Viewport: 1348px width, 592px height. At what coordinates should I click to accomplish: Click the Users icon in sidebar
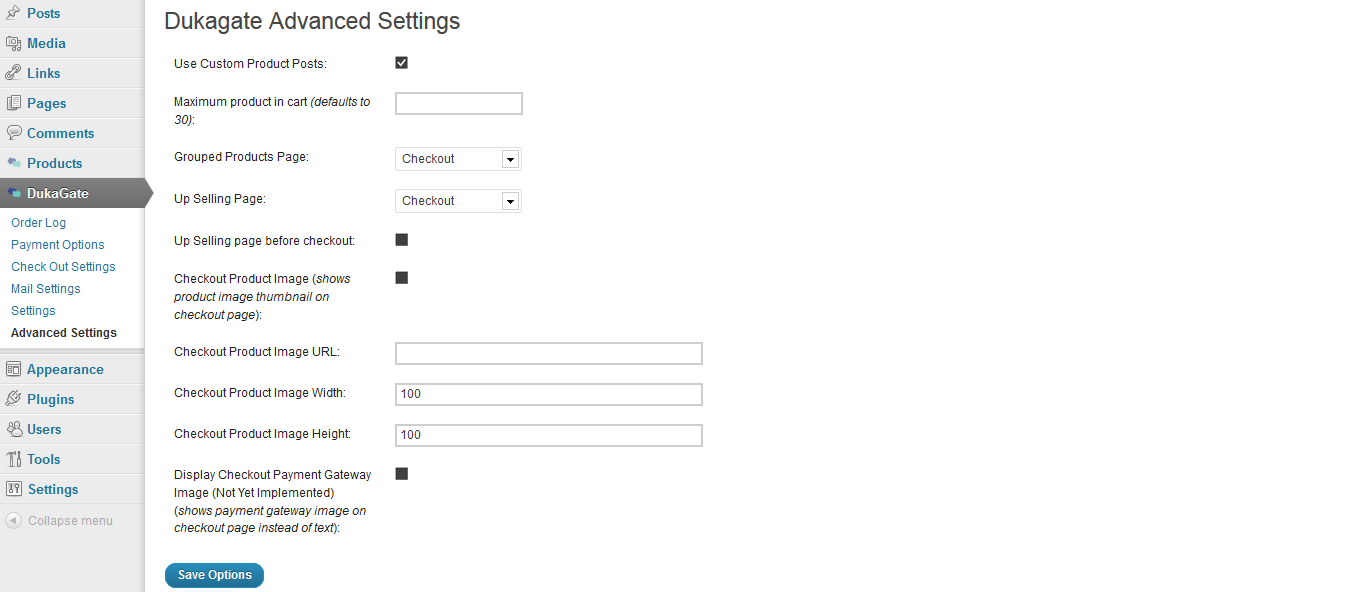(x=14, y=429)
